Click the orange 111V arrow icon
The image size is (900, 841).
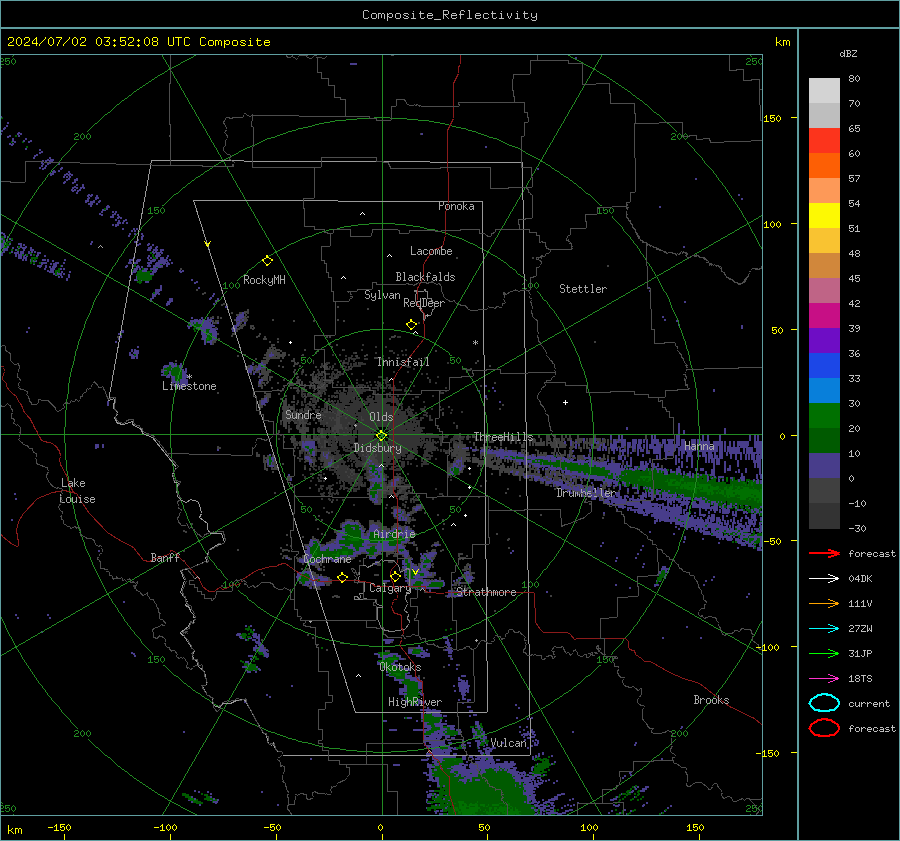point(824,603)
